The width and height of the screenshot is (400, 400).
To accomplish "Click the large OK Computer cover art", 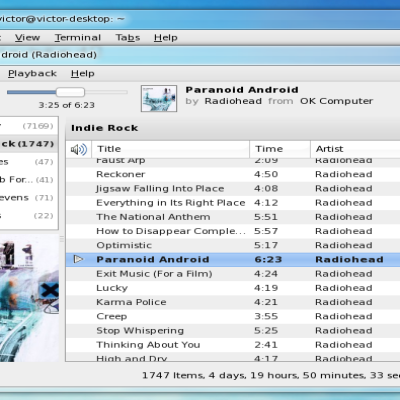I will pos(29,298).
